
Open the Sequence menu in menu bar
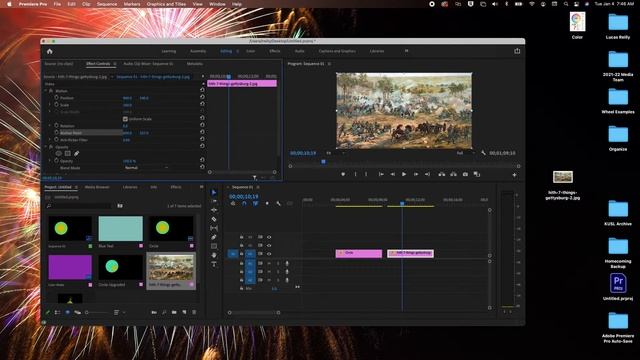(107, 4)
